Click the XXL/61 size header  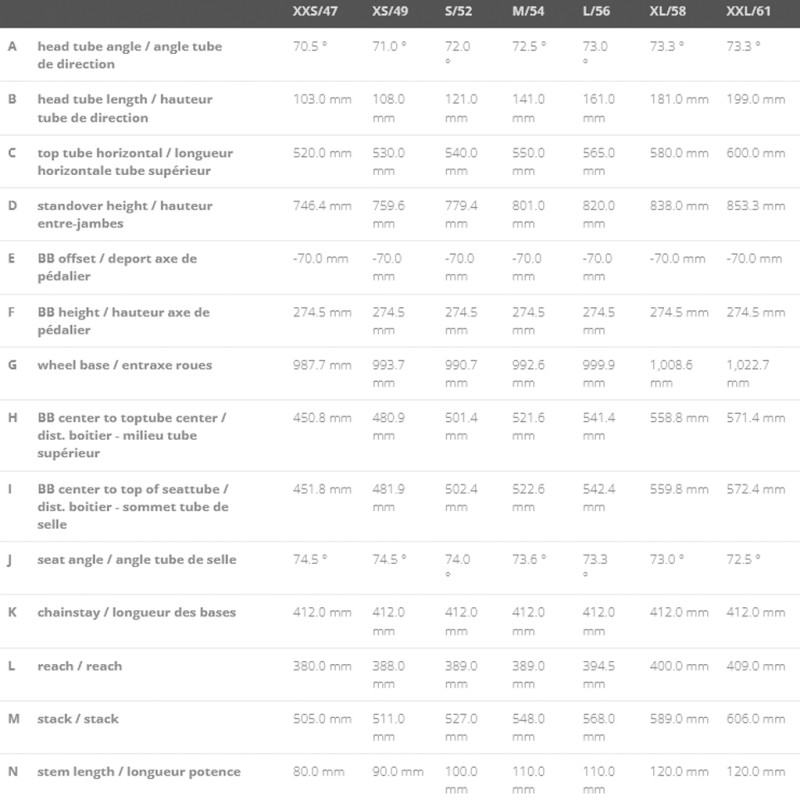point(748,11)
